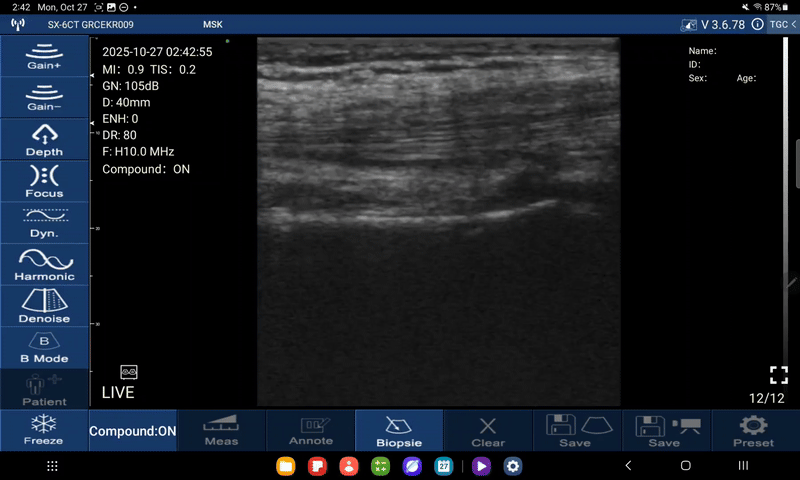Save the video clip
The height and width of the screenshot is (480, 800).
tap(667, 430)
